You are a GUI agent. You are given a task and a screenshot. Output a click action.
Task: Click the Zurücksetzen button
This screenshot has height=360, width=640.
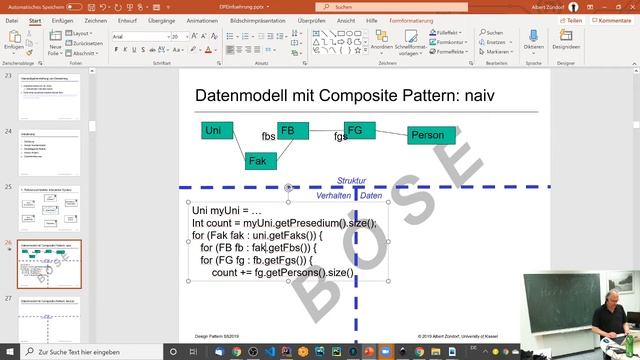coord(84,43)
